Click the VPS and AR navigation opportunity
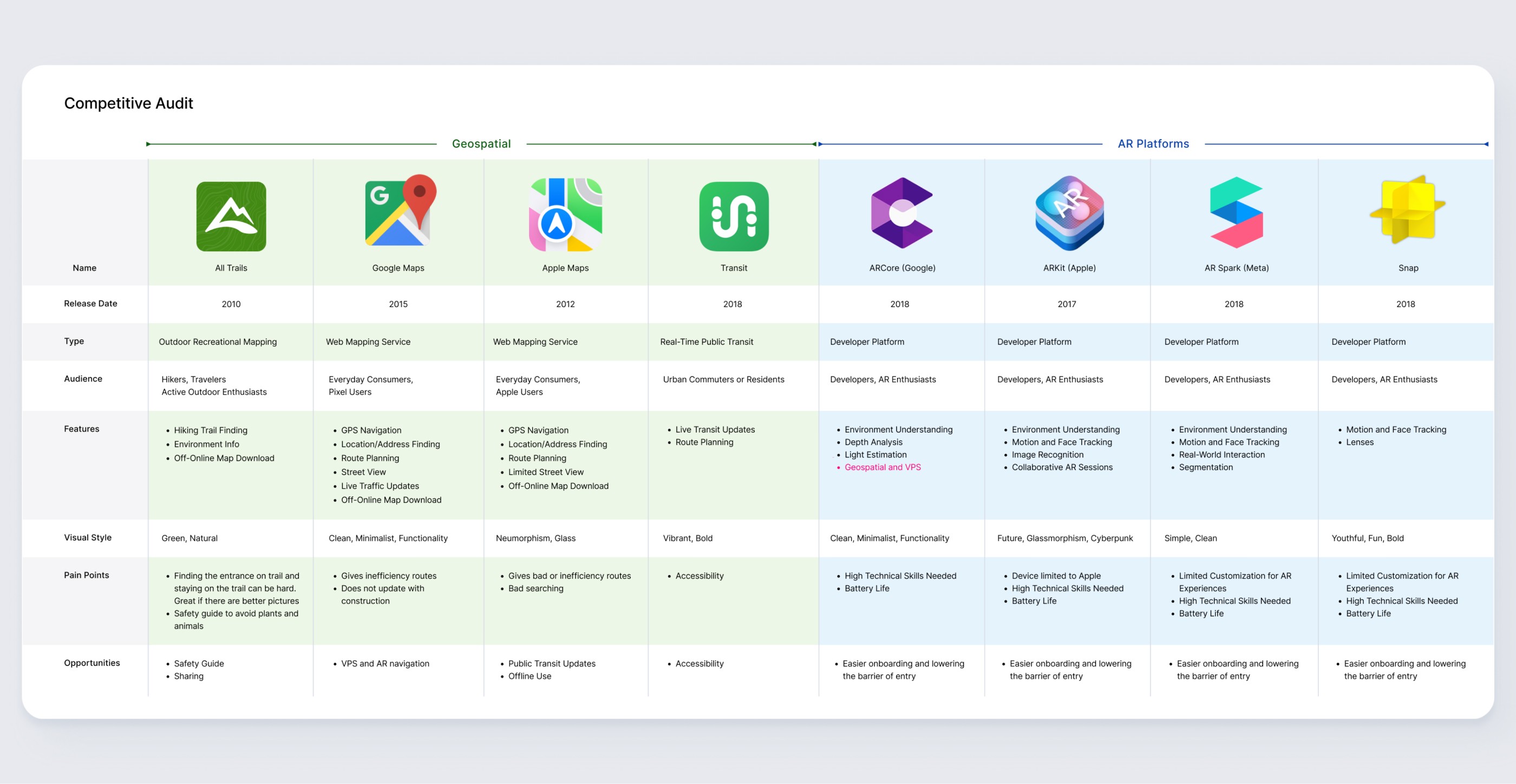 (x=385, y=663)
